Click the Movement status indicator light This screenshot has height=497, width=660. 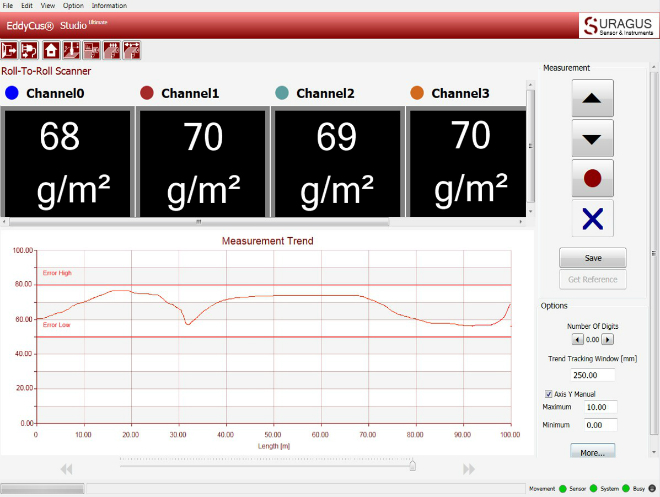(563, 489)
